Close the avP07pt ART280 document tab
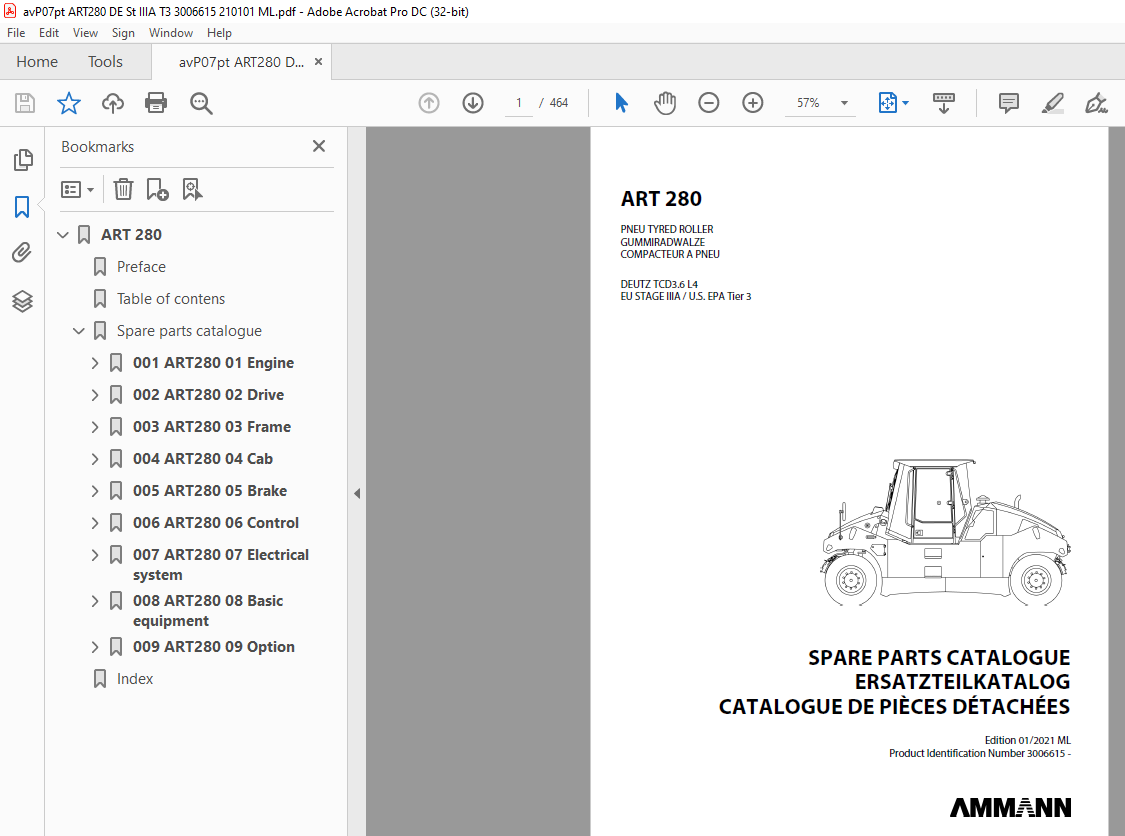The image size is (1125, 836). pos(318,62)
